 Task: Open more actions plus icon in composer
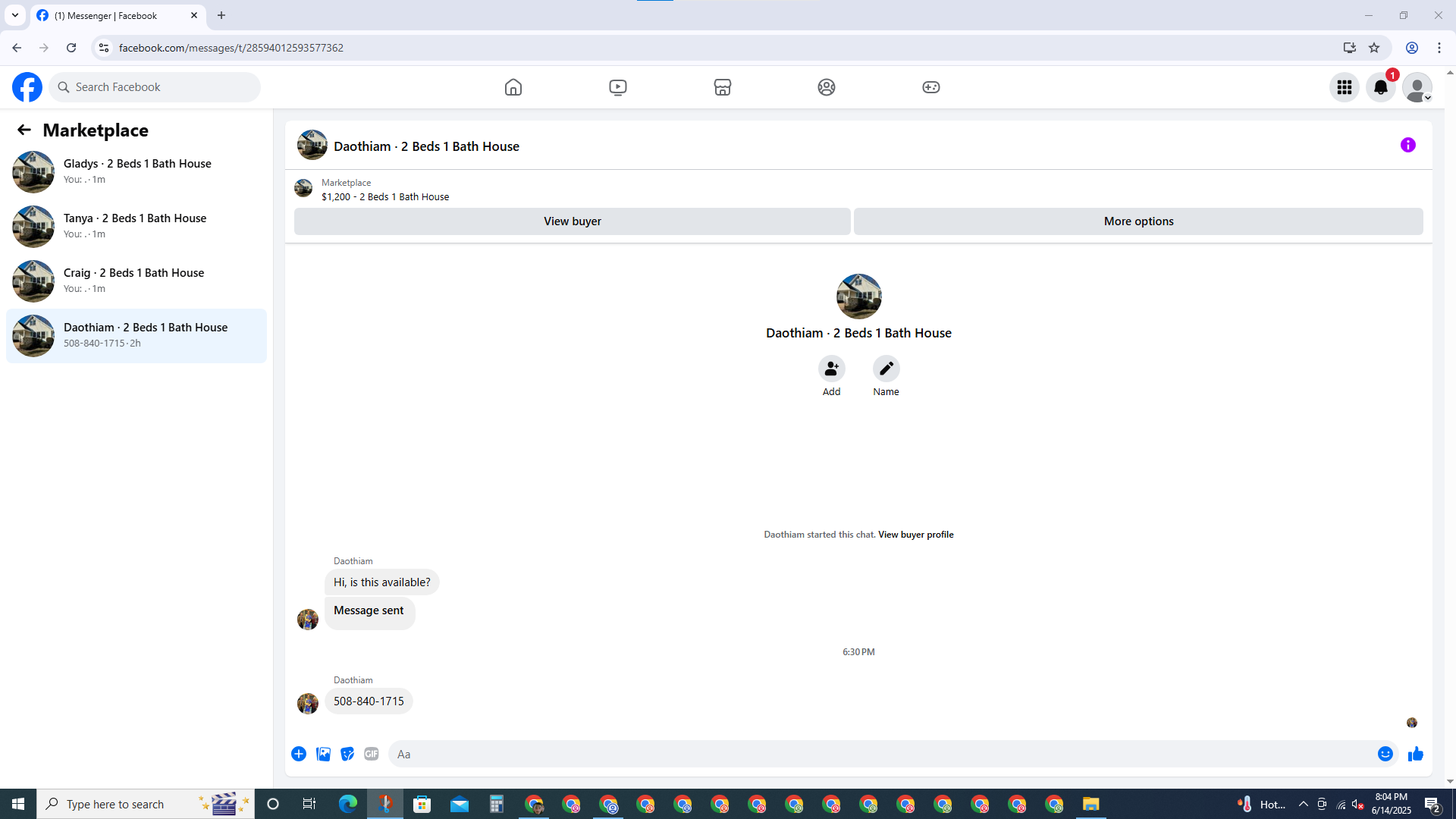(x=299, y=754)
